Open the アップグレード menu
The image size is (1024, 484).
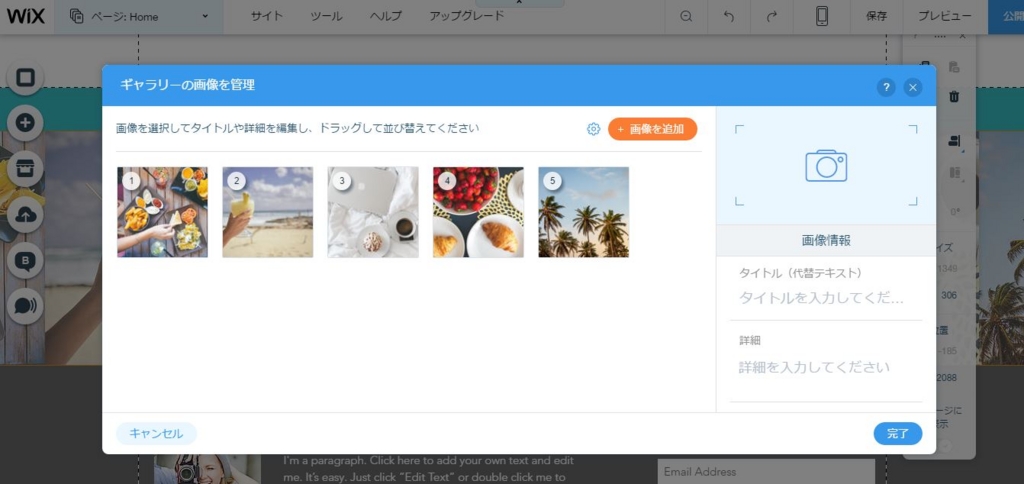click(466, 17)
